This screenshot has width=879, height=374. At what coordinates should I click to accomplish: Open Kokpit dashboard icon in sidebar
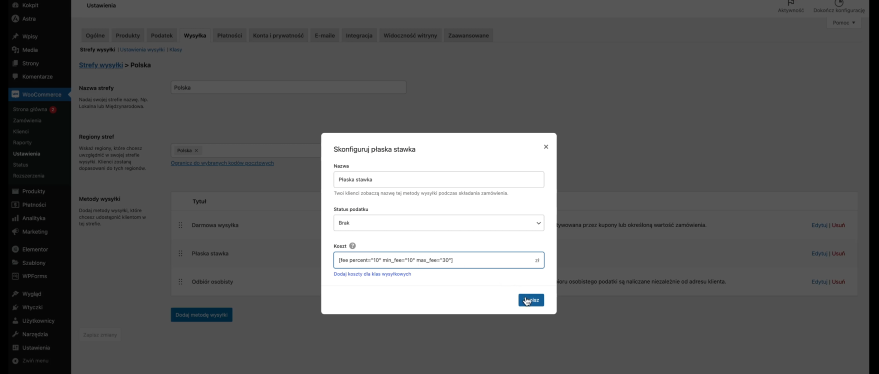tap(16, 5)
